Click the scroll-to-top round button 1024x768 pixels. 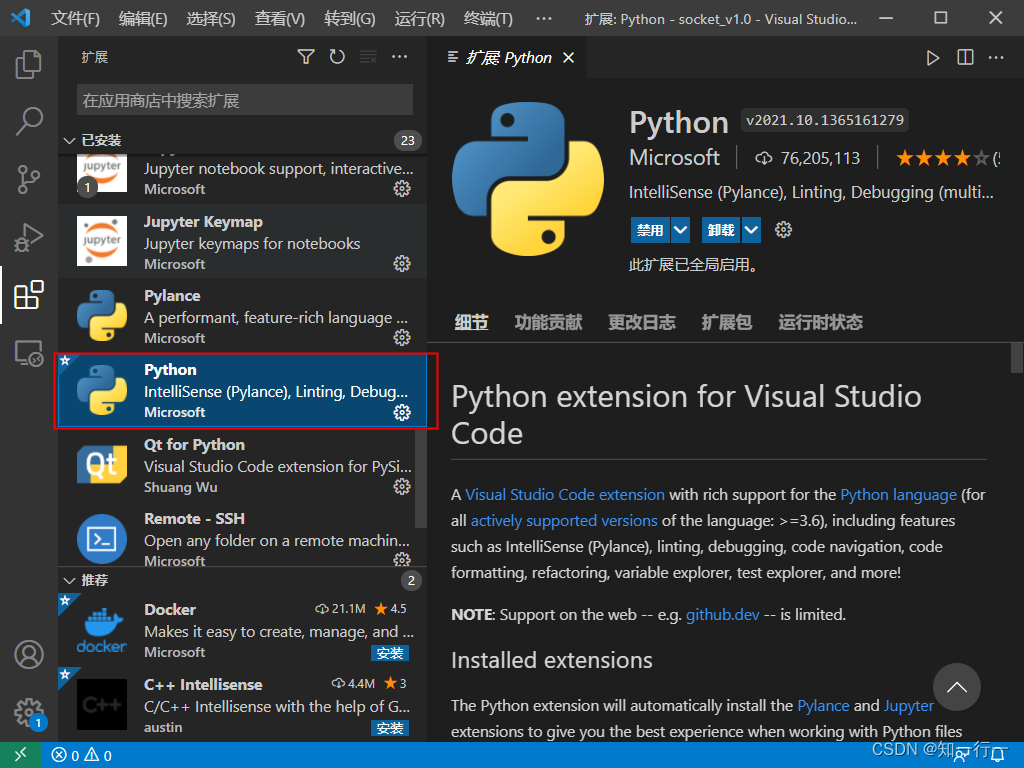tap(957, 687)
